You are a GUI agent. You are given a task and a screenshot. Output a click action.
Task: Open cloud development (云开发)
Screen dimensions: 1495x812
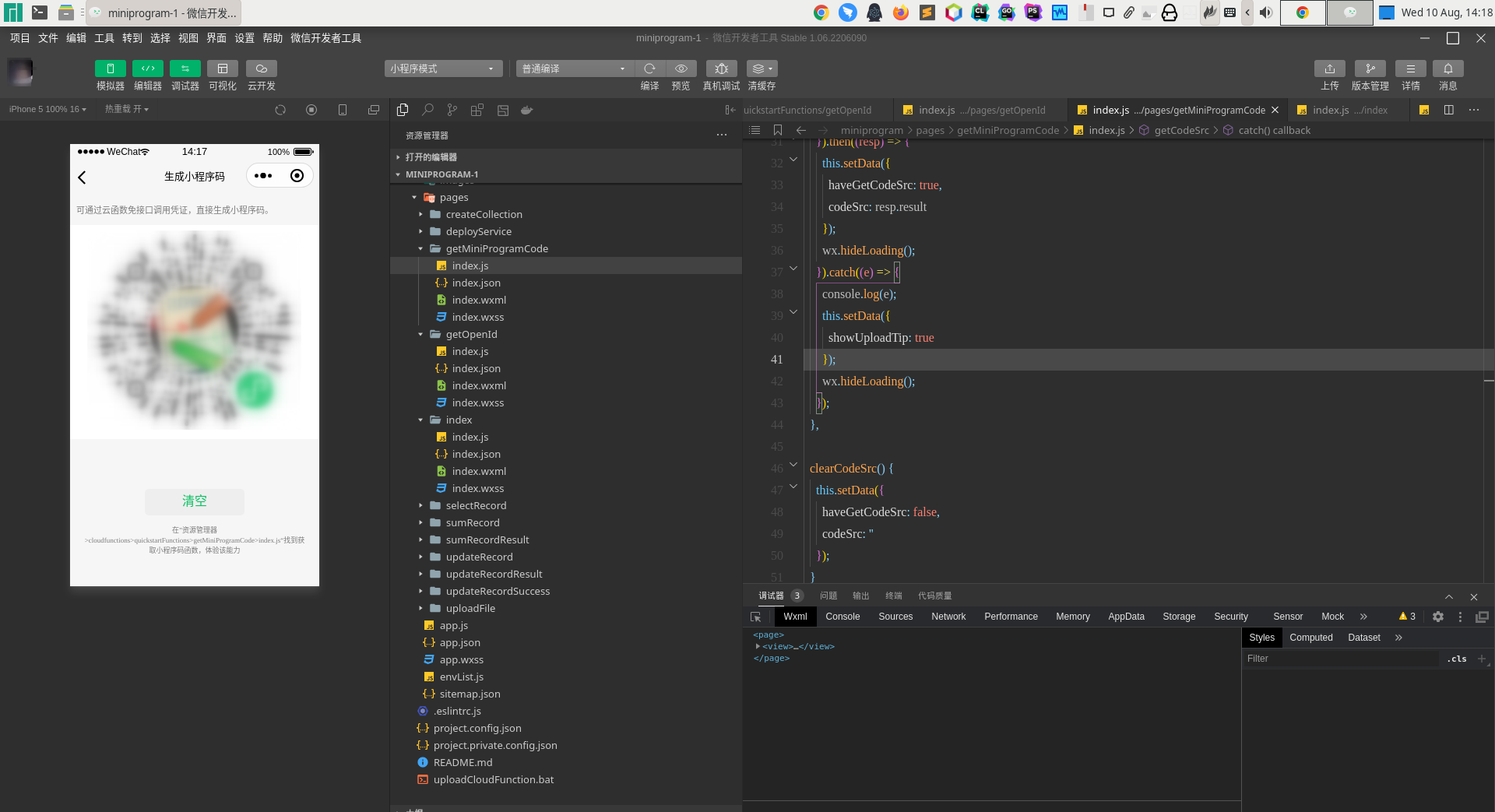pyautogui.click(x=262, y=69)
